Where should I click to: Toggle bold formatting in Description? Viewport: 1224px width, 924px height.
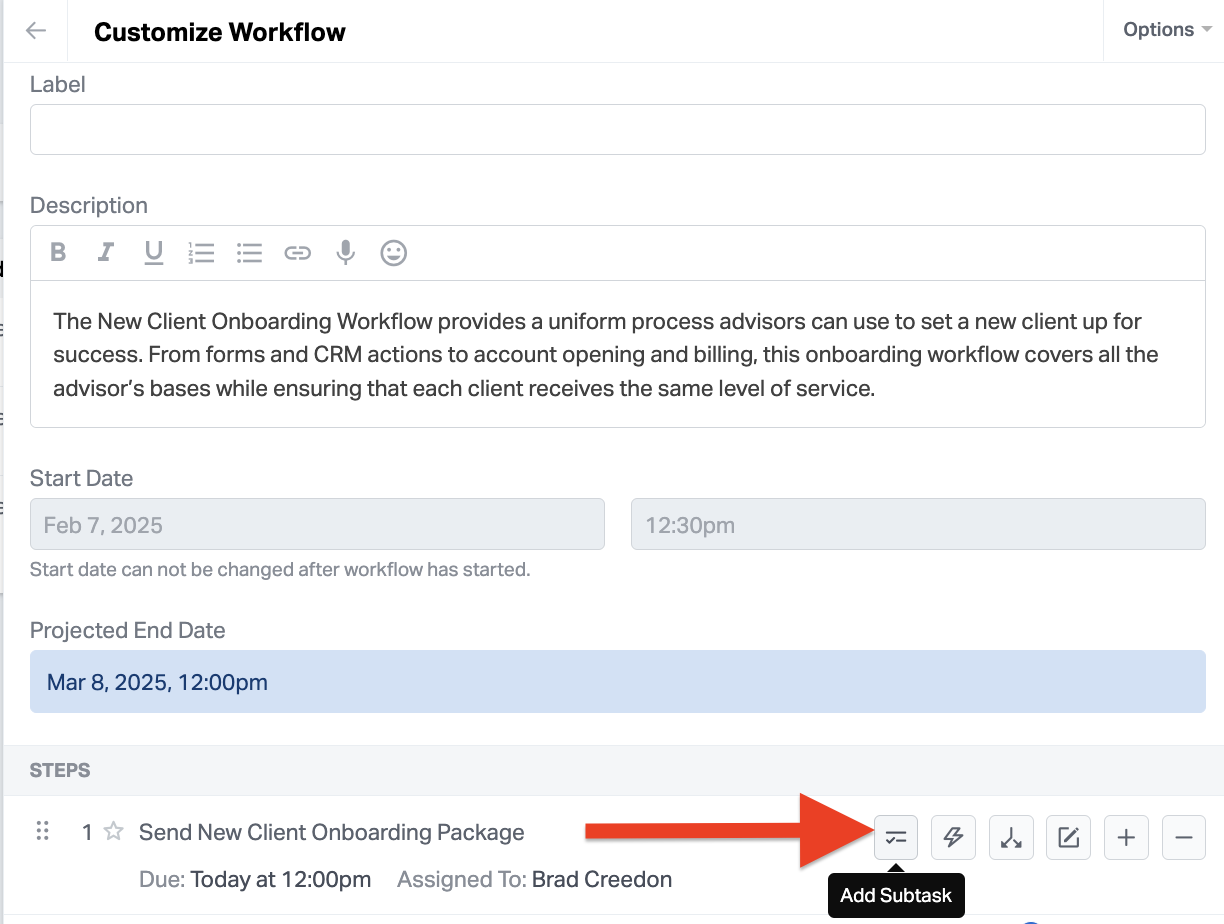(x=58, y=253)
